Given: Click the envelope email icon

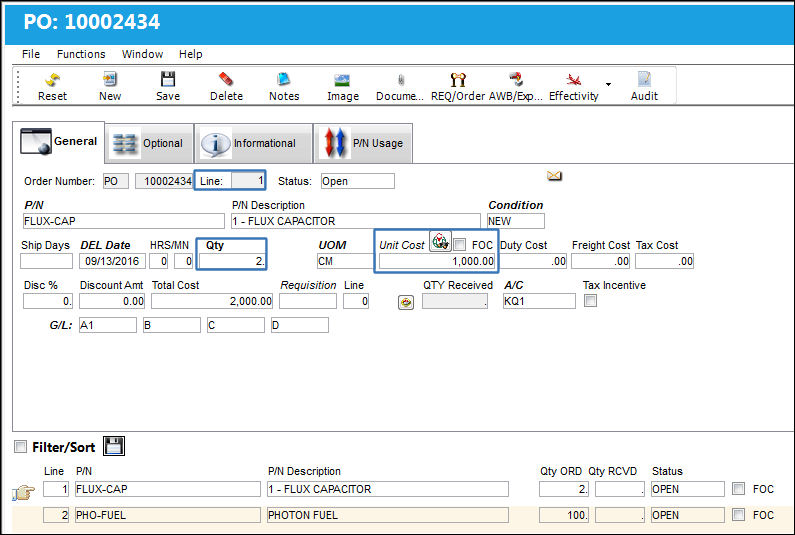Looking at the screenshot, I should 554,176.
